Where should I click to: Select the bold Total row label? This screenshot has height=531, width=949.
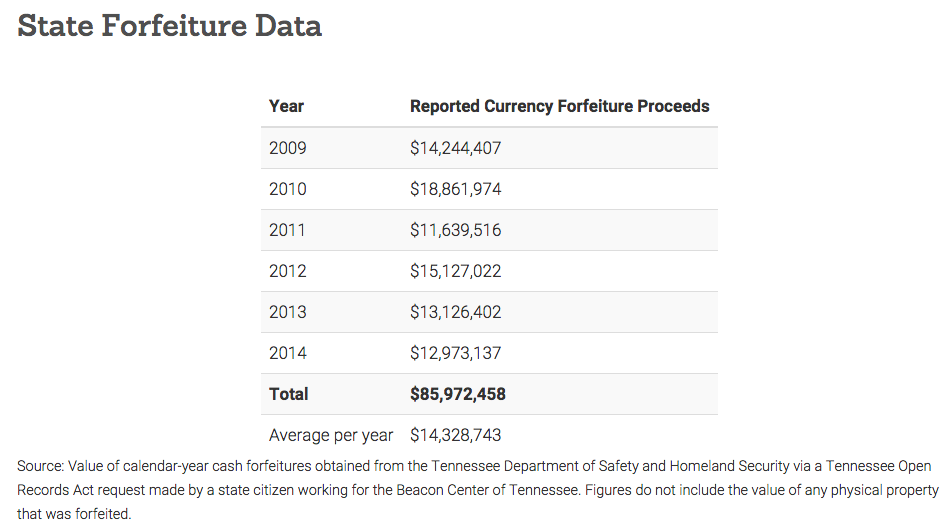pos(289,394)
